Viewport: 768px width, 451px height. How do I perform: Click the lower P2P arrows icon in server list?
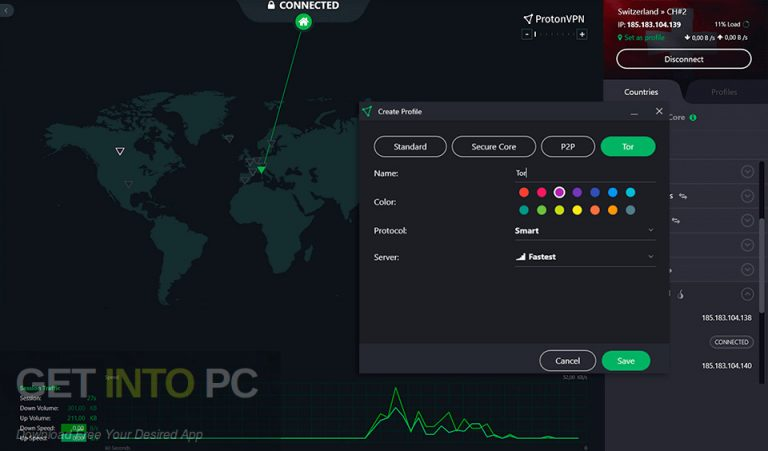tap(676, 220)
